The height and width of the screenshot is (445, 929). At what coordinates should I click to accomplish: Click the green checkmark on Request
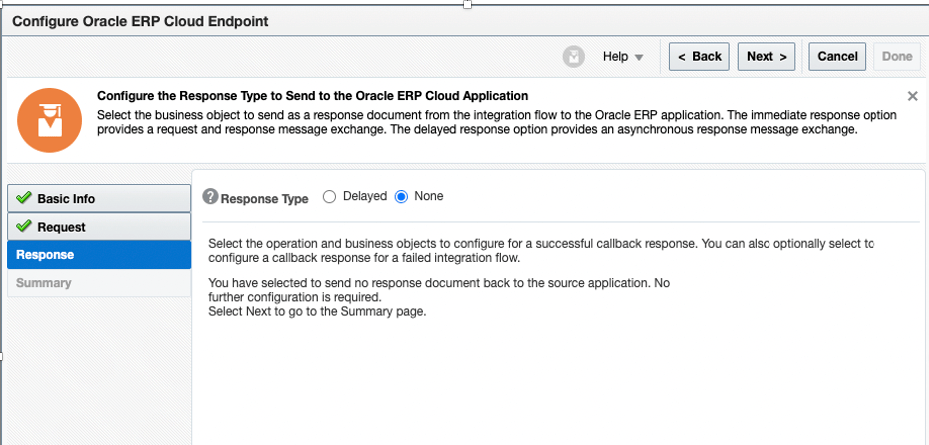(24, 227)
